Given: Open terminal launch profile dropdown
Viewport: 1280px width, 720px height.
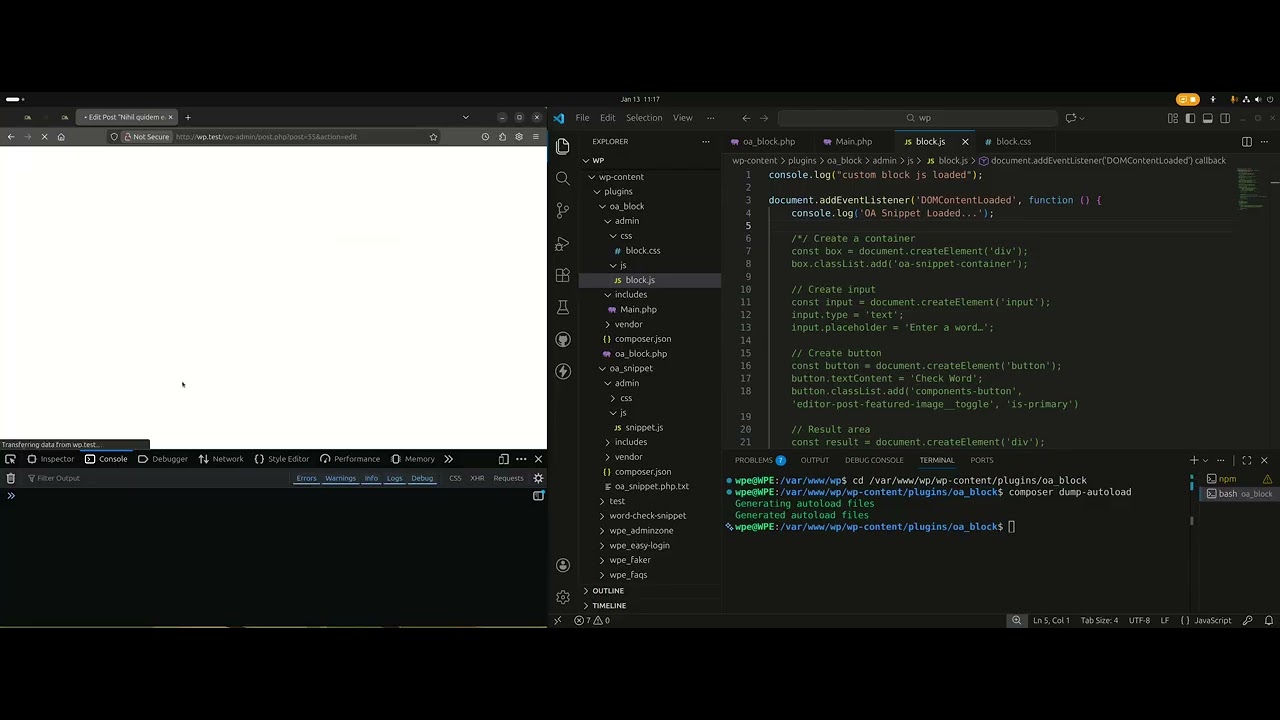Looking at the screenshot, I should tap(1205, 460).
